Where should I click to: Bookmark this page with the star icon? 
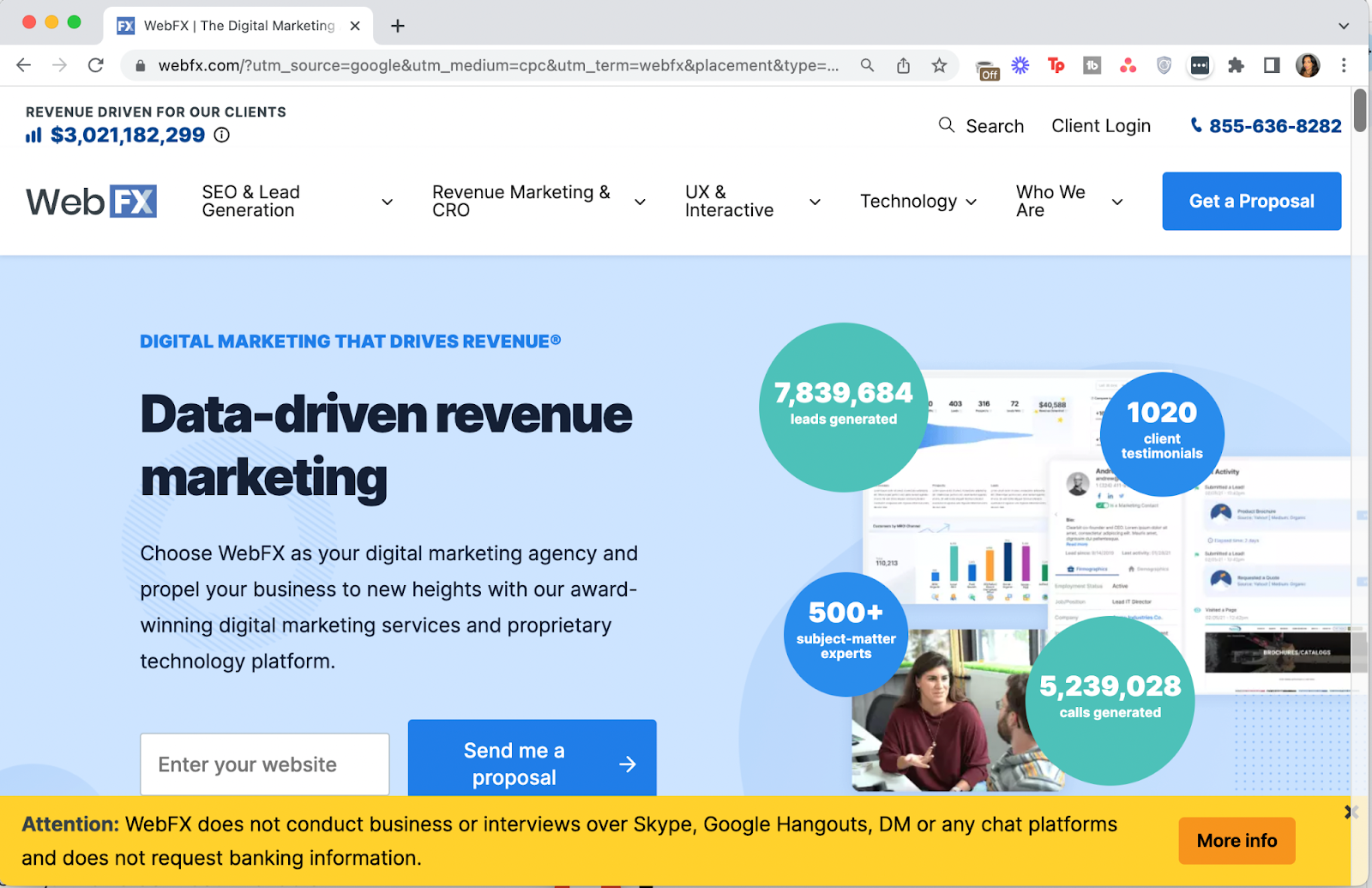[940, 65]
